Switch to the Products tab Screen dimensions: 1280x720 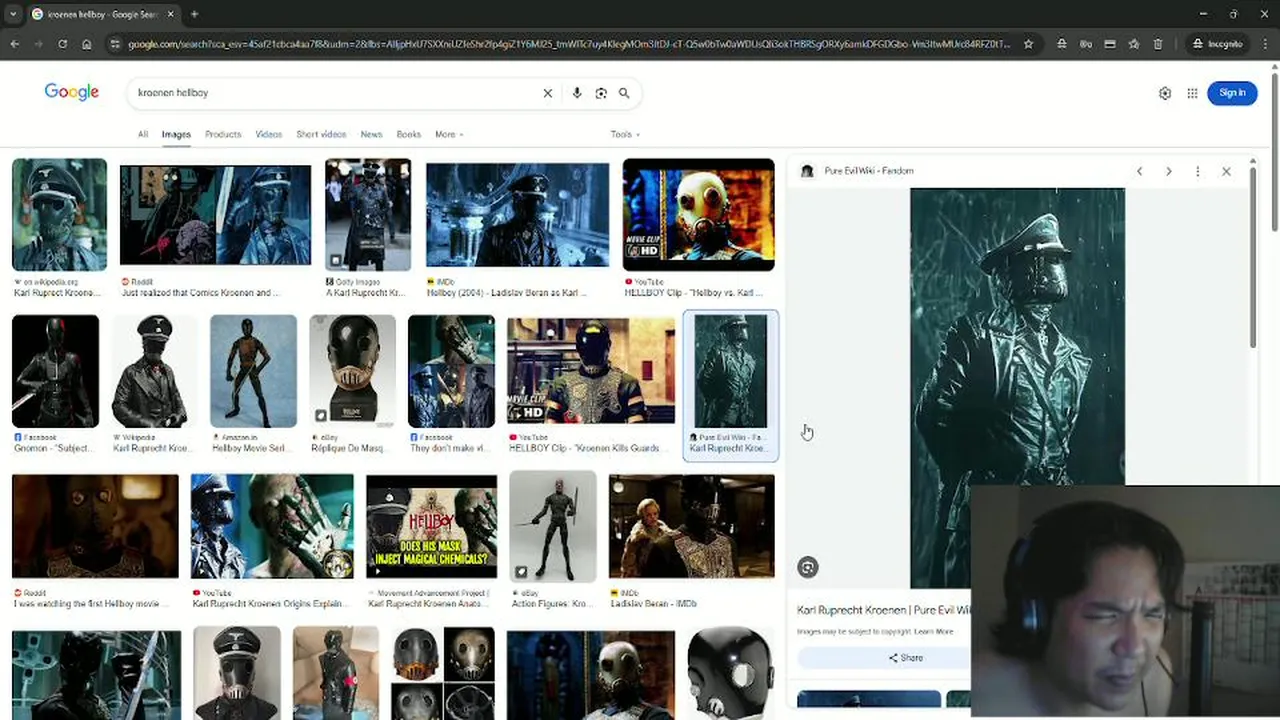[x=223, y=134]
